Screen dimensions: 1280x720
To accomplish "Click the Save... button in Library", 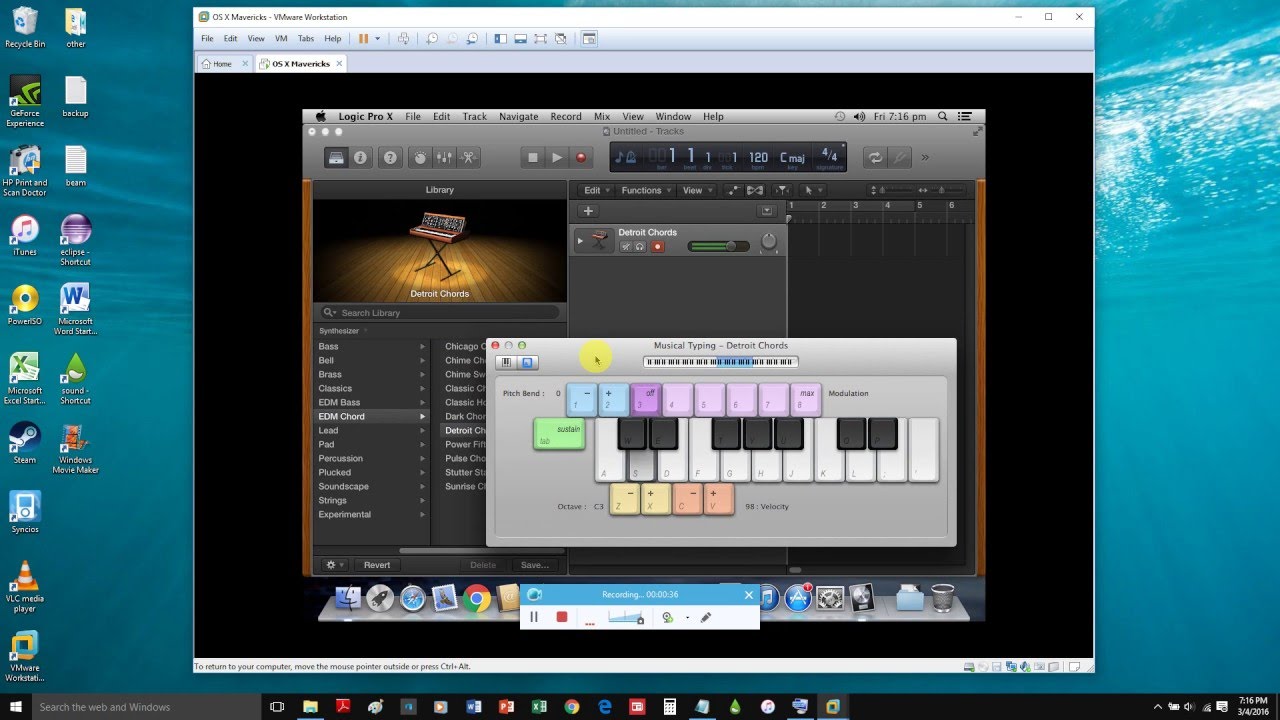I will pyautogui.click(x=535, y=565).
